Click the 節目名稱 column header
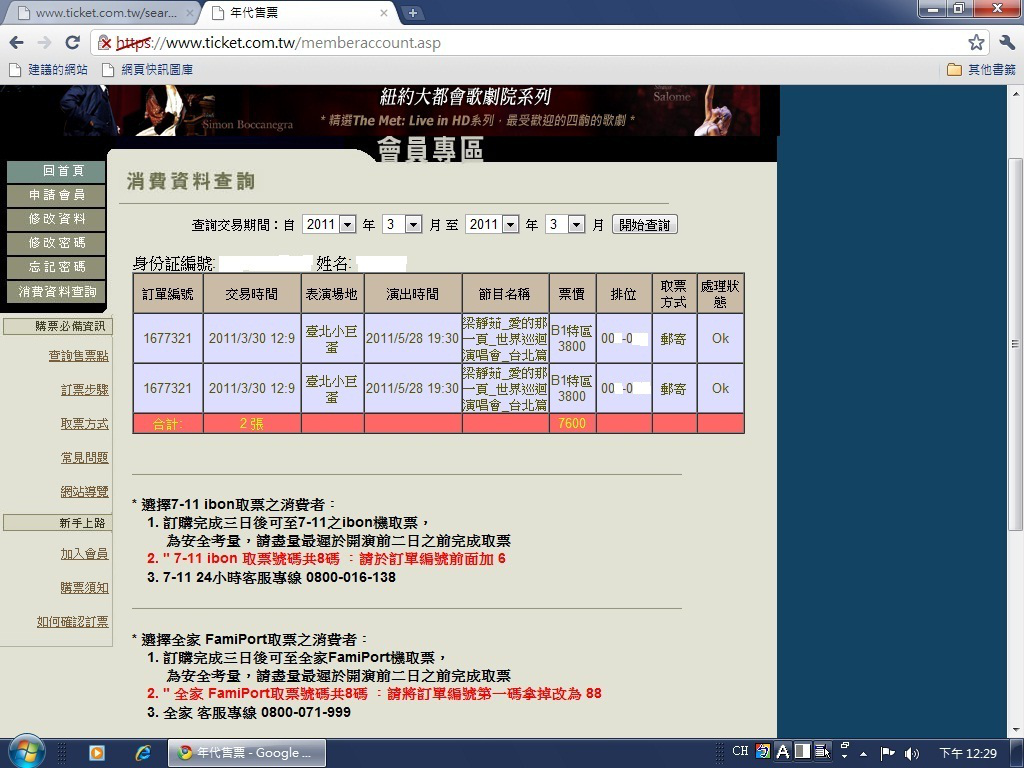Image resolution: width=1024 pixels, height=768 pixels. (505, 294)
